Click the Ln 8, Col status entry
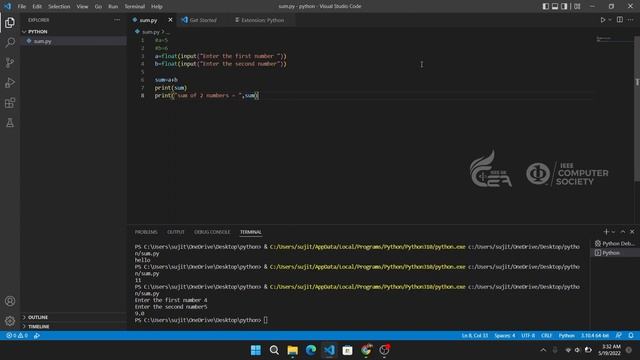The height and width of the screenshot is (360, 640). (x=475, y=336)
